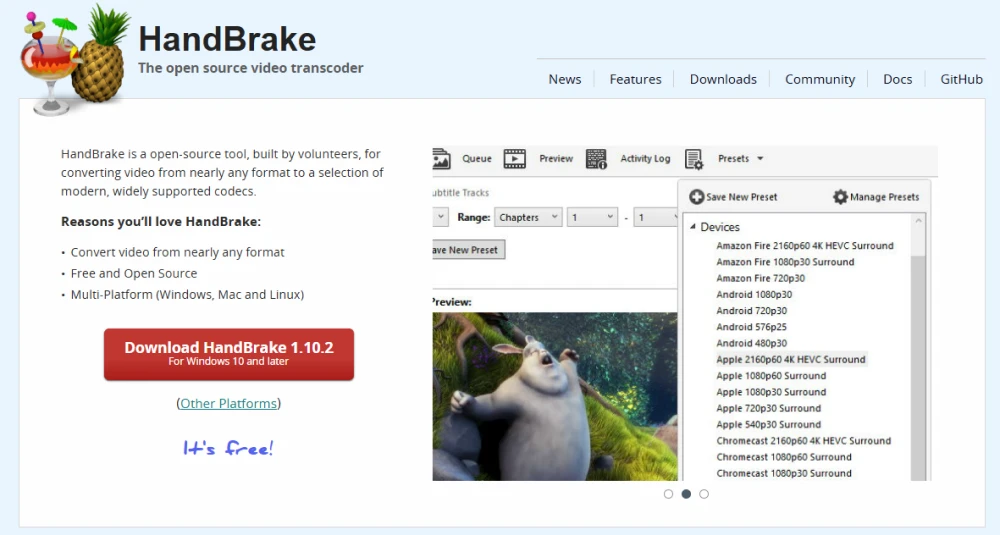Select the second carousel dot
1000x535 pixels.
point(686,494)
